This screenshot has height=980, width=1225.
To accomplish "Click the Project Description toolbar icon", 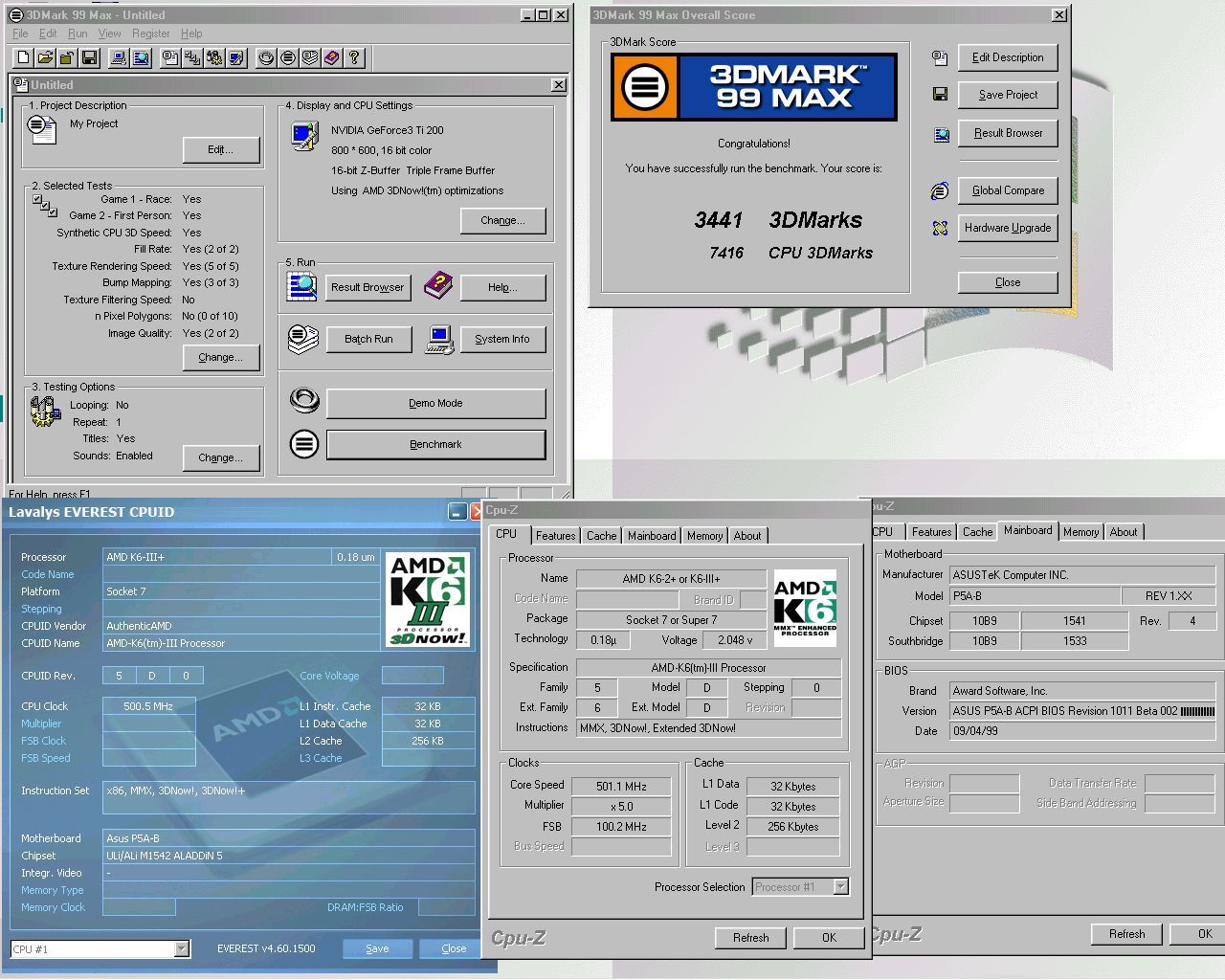I will tap(170, 57).
